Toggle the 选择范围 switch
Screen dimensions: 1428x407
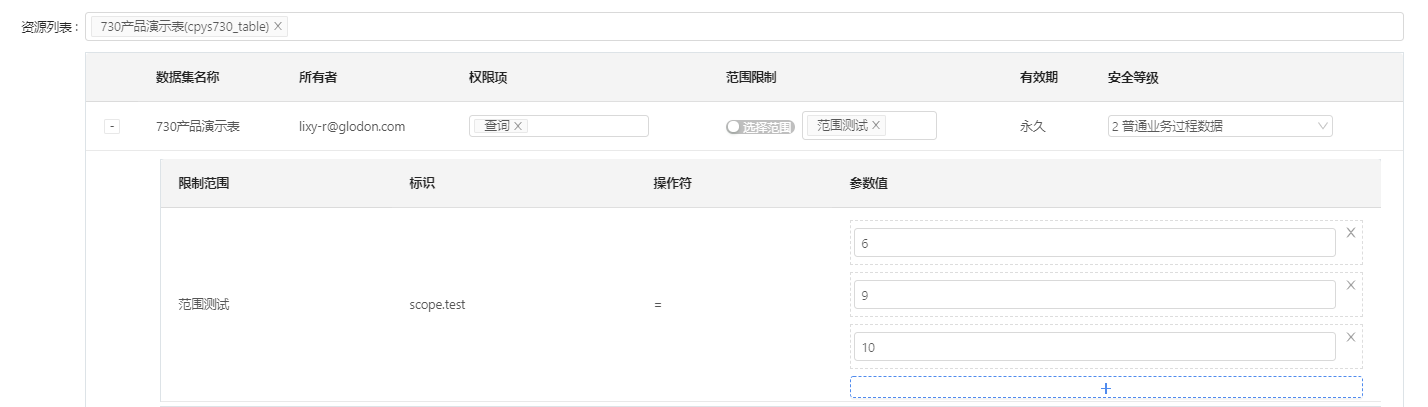click(x=759, y=127)
